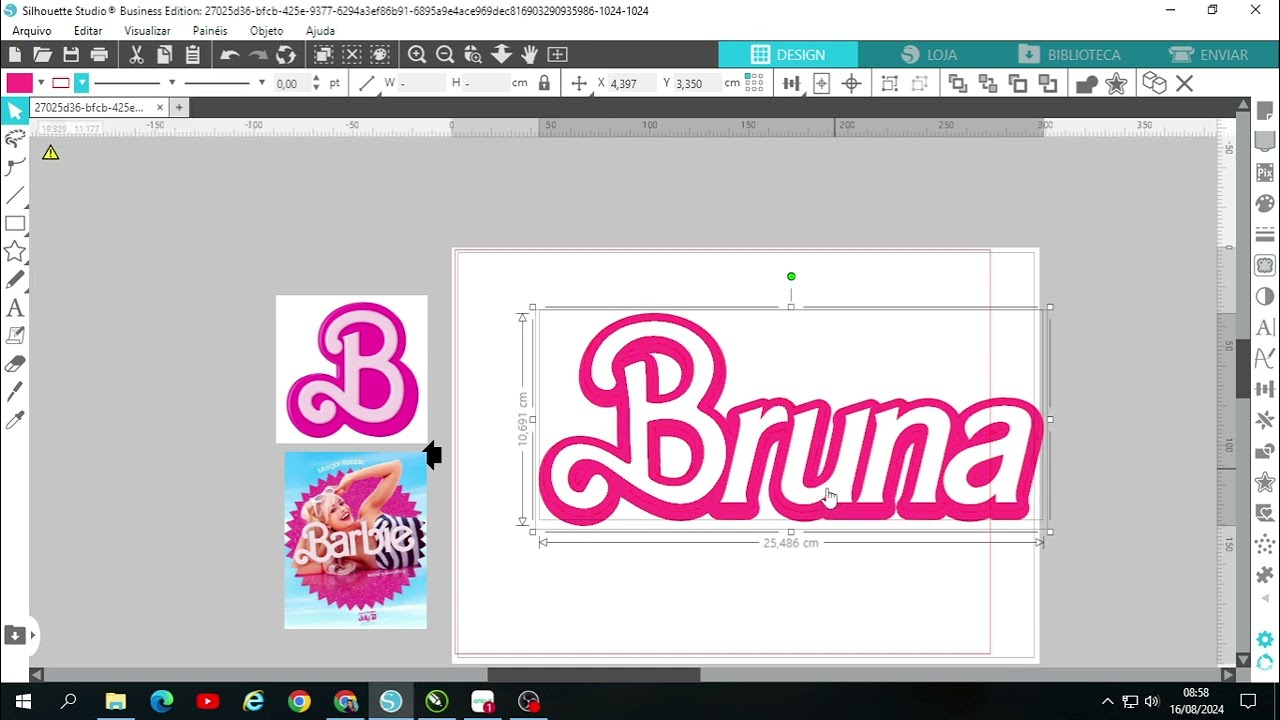Select the Barbie movie poster image
This screenshot has height=720, width=1280.
pyautogui.click(x=355, y=540)
